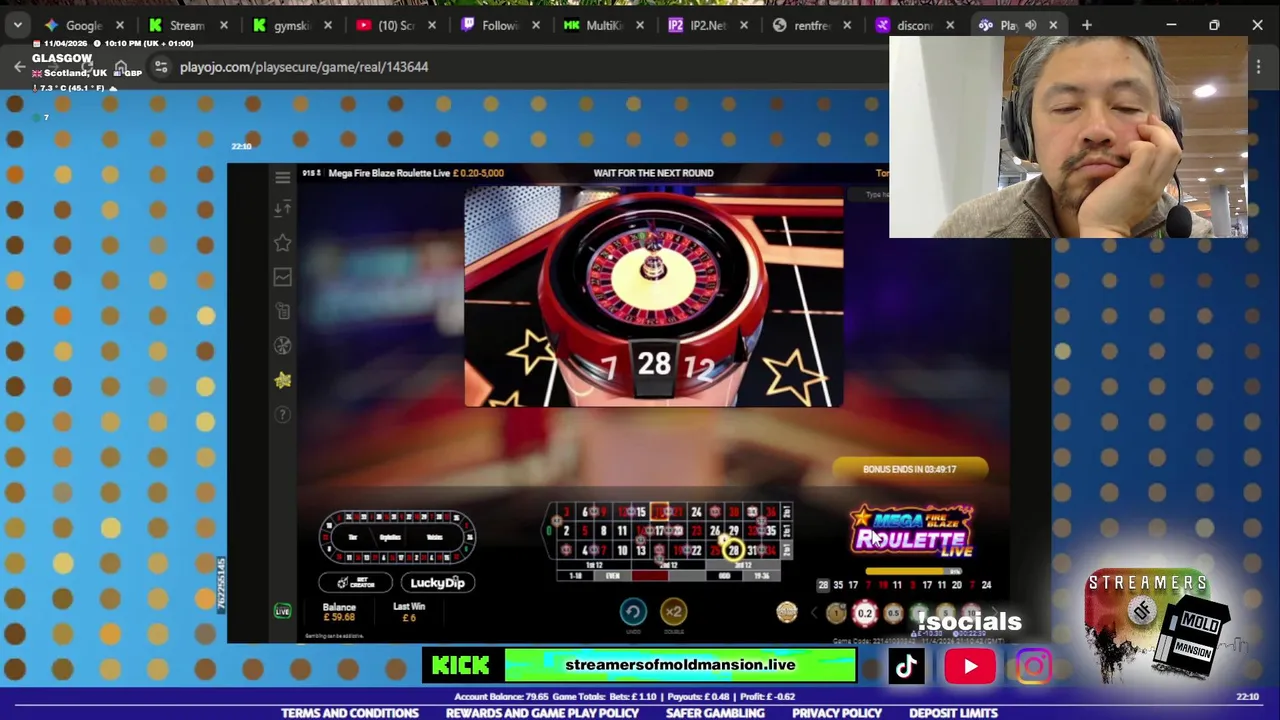Open PRIVACY POLICY link
Screen dimensions: 1280x720
(837, 713)
